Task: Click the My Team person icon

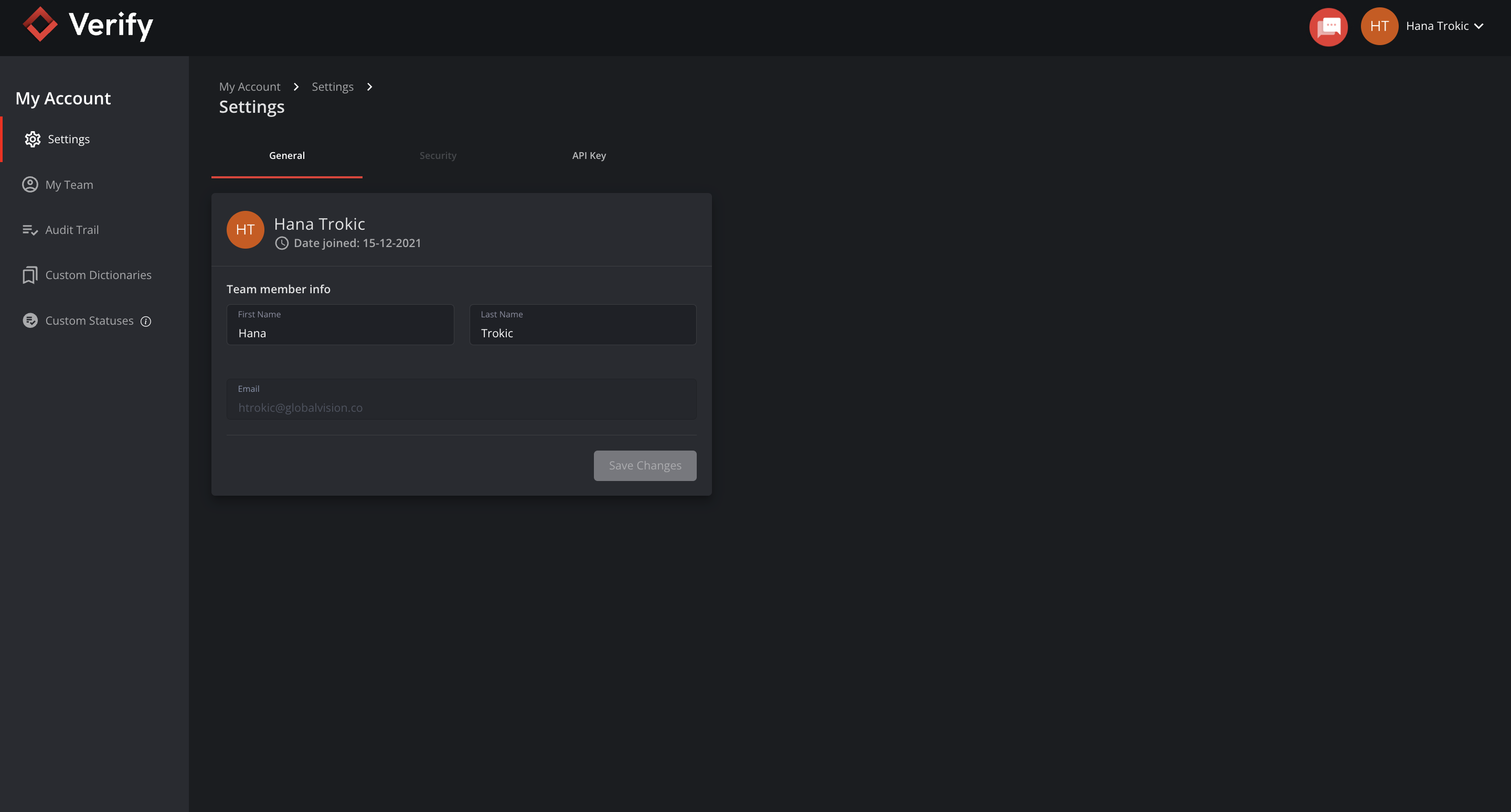Action: [x=30, y=185]
